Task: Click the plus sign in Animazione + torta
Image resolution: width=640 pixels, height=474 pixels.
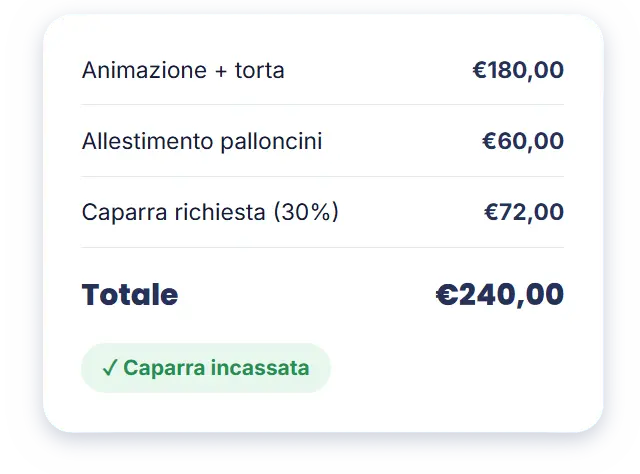Action: point(221,71)
